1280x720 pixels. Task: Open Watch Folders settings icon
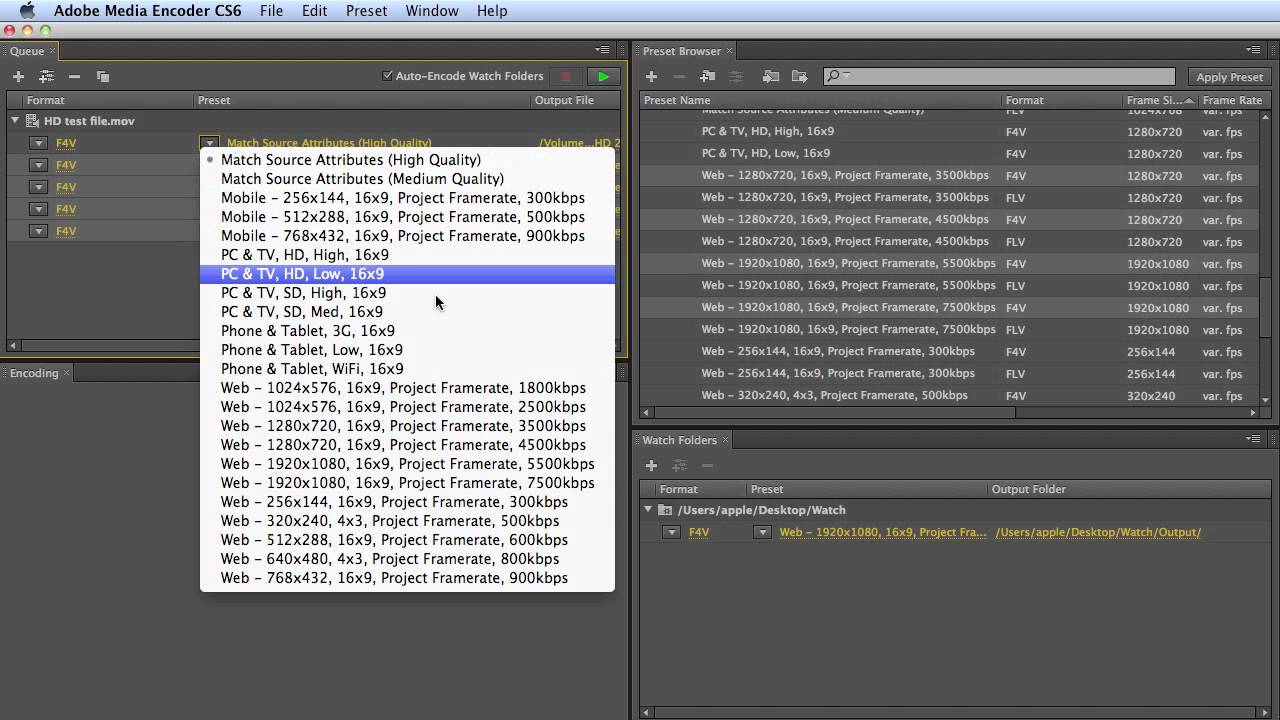[679, 465]
